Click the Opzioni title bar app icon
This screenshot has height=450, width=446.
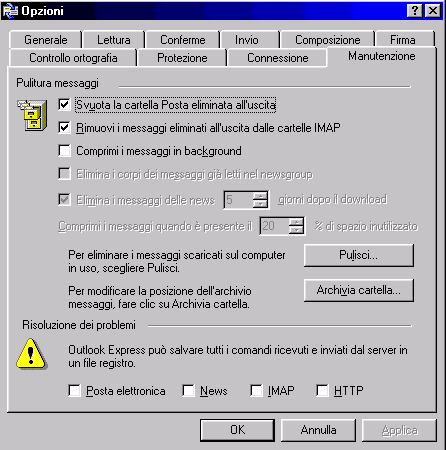click(10, 11)
